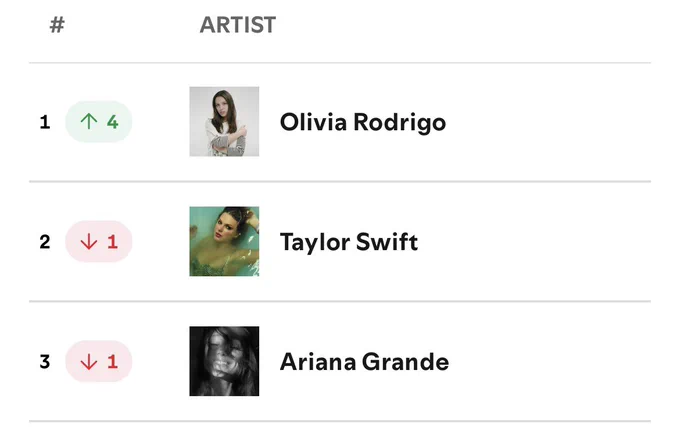680x427 pixels.
Task: Click the rank number 2
Action: 45,241
